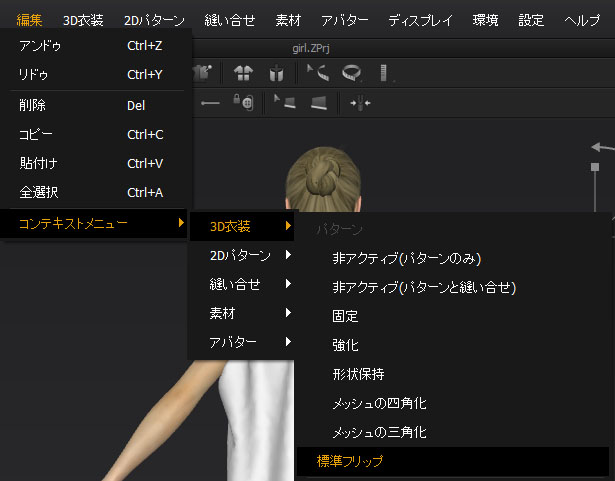Select the piping tool without arrow cursor
The height and width of the screenshot is (481, 615).
pos(319,103)
